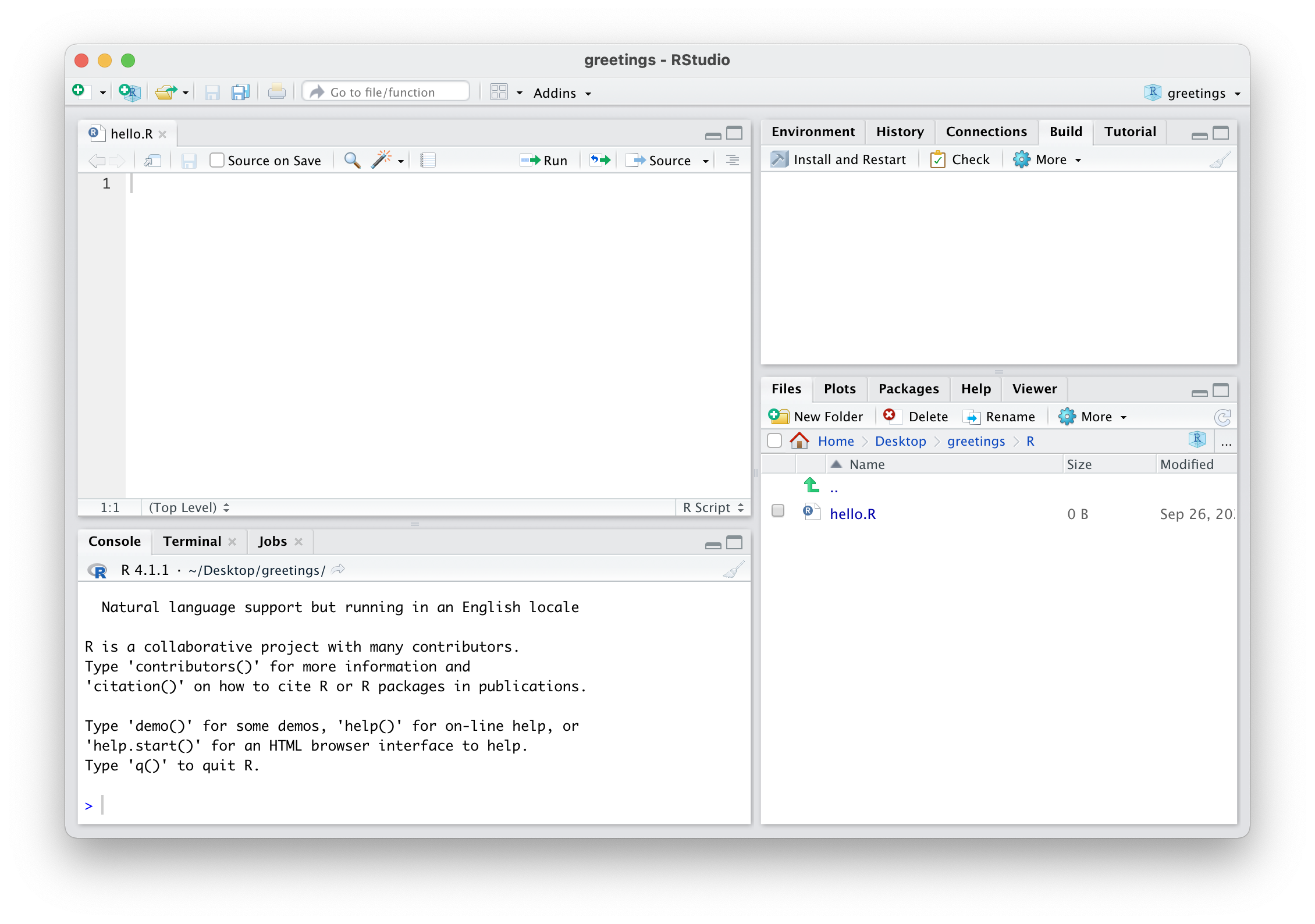Minimize the Console pane
This screenshot has height=924, width=1315.
click(713, 545)
